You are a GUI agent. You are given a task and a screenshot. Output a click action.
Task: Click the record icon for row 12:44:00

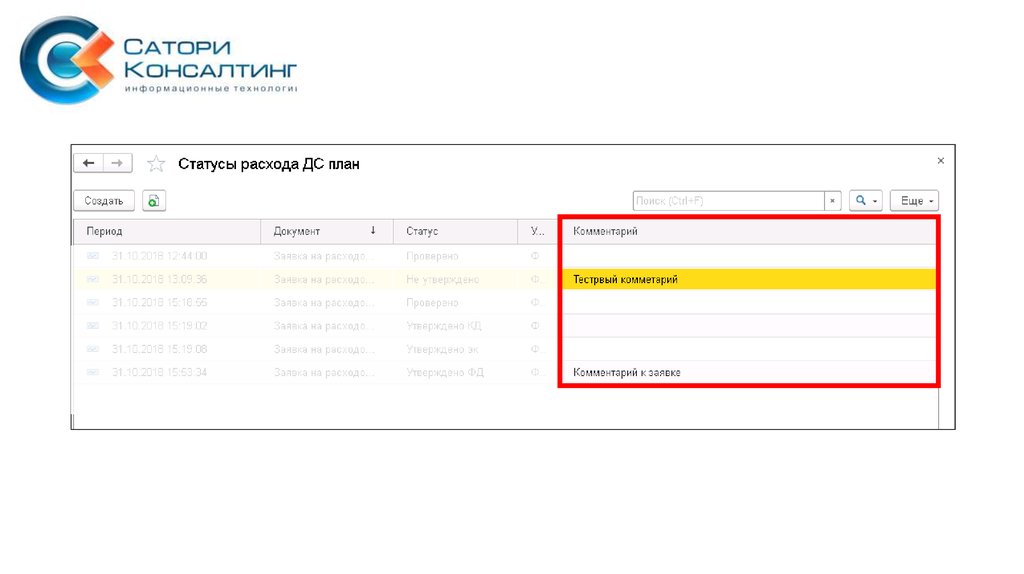[x=93, y=256]
